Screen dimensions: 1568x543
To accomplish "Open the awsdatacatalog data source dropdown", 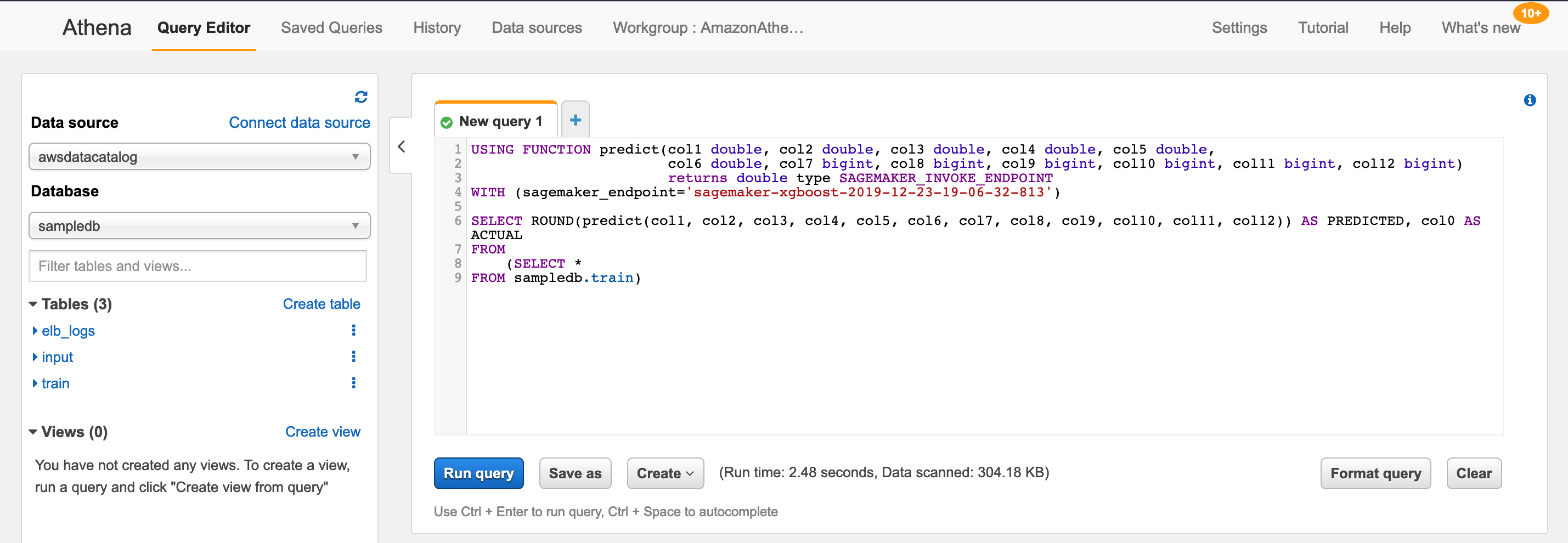I will [x=200, y=157].
